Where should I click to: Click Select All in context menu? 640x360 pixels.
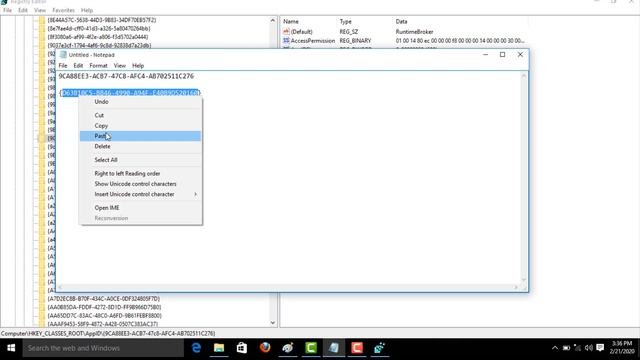point(140,160)
